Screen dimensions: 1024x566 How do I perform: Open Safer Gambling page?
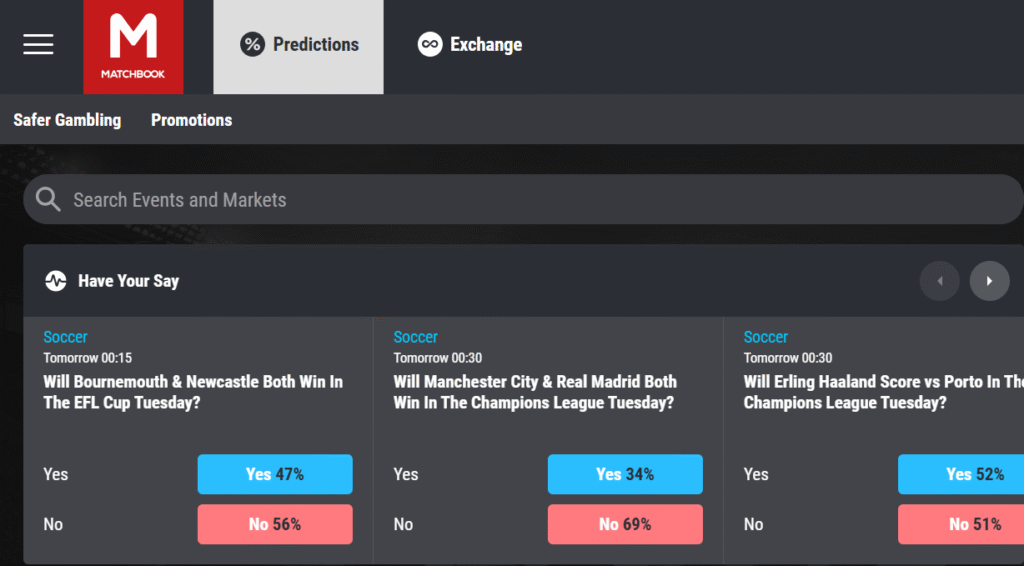click(x=67, y=120)
